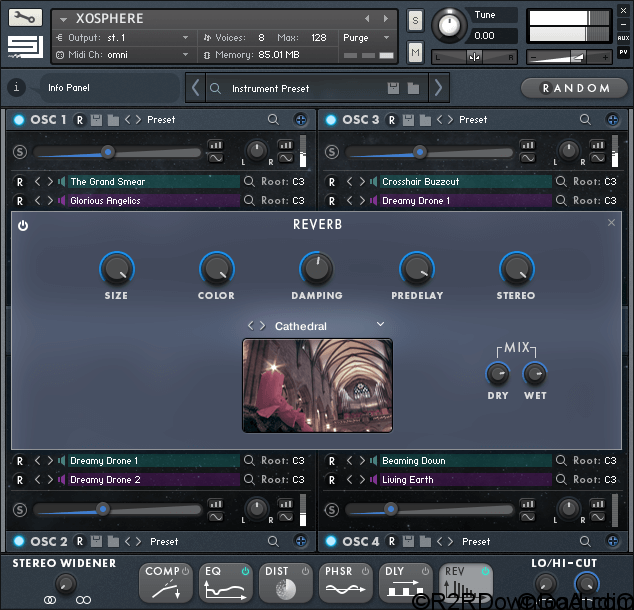This screenshot has width=634, height=610.
Task: Open the REV effect tab
Action: pyautogui.click(x=466, y=583)
